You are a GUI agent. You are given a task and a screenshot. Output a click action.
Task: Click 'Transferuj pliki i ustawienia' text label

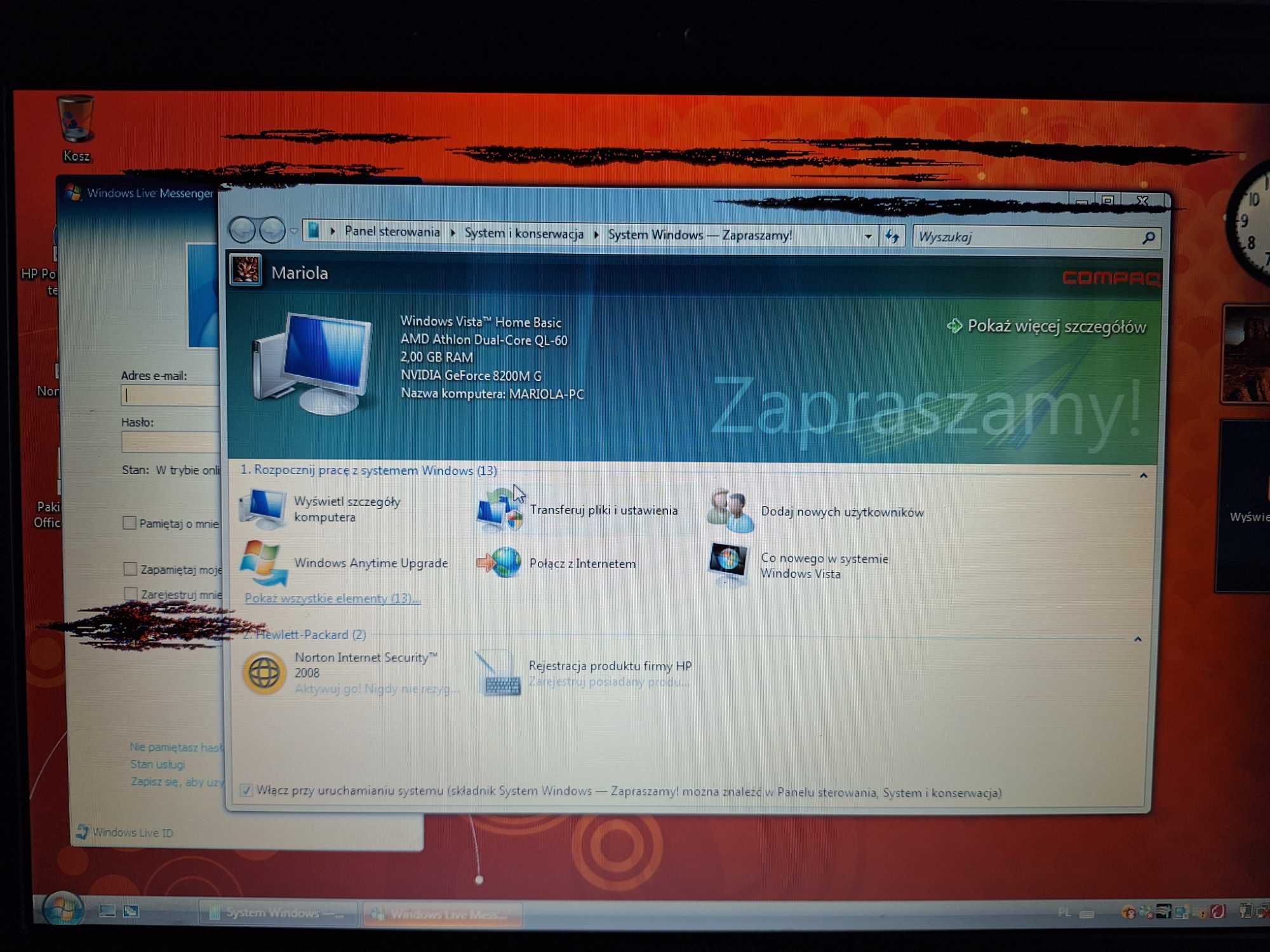pyautogui.click(x=603, y=510)
